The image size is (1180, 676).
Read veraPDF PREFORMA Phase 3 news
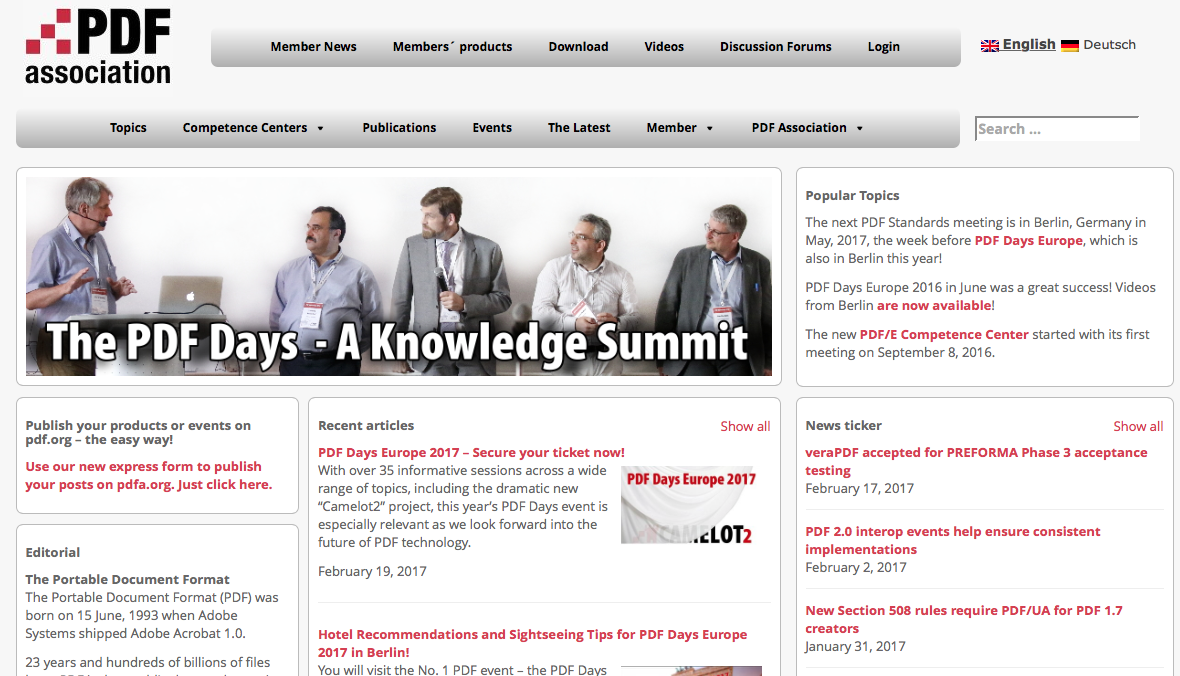pyautogui.click(x=976, y=461)
